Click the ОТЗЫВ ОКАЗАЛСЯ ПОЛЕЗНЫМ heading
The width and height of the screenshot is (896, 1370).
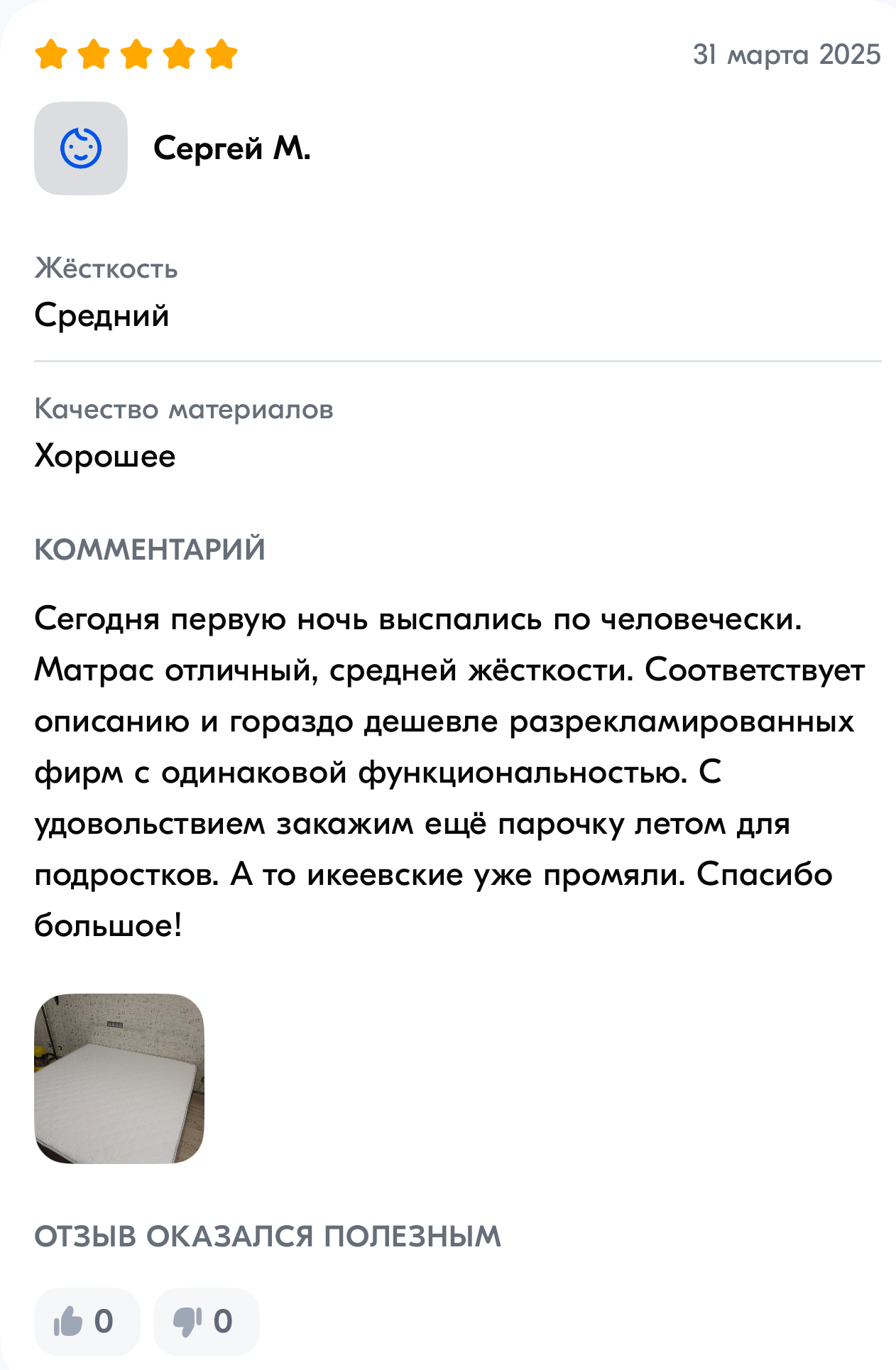268,1236
